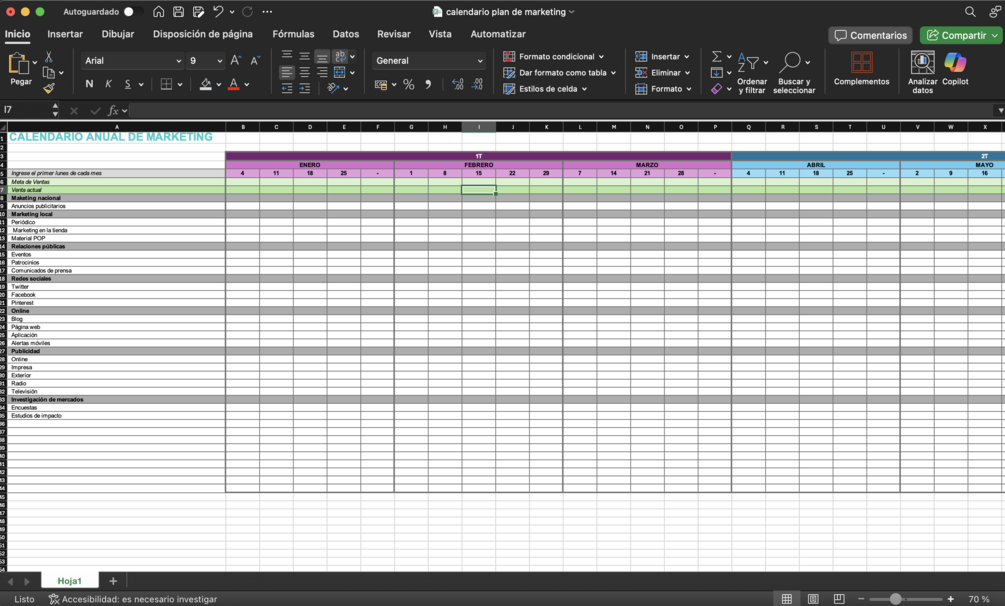Click the Home icon in title bar

tap(158, 12)
